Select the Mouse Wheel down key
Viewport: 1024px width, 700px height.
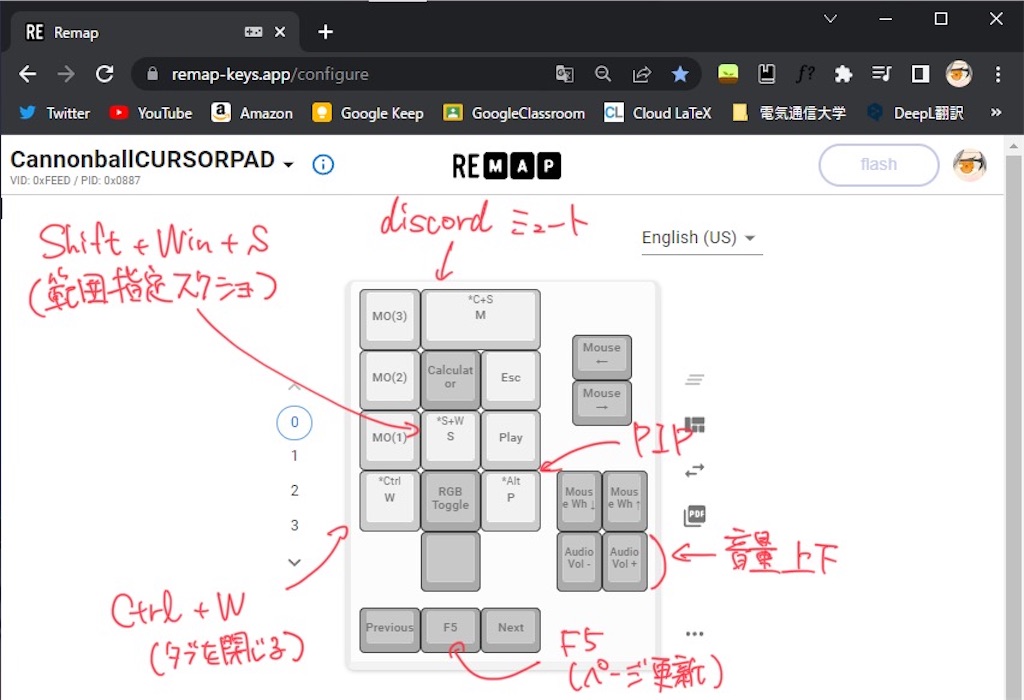tap(579, 500)
